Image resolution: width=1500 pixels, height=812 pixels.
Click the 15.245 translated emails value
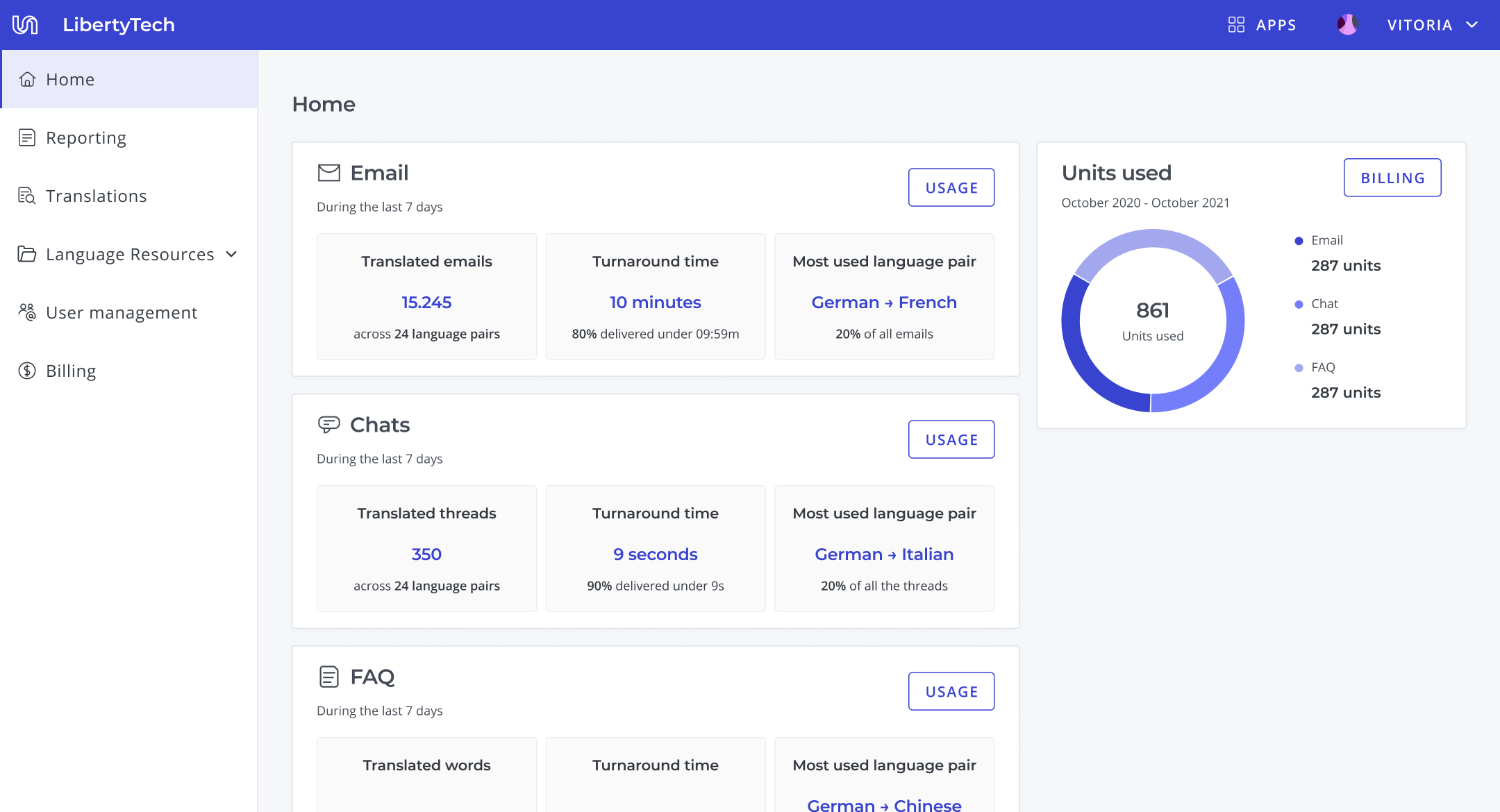point(426,303)
